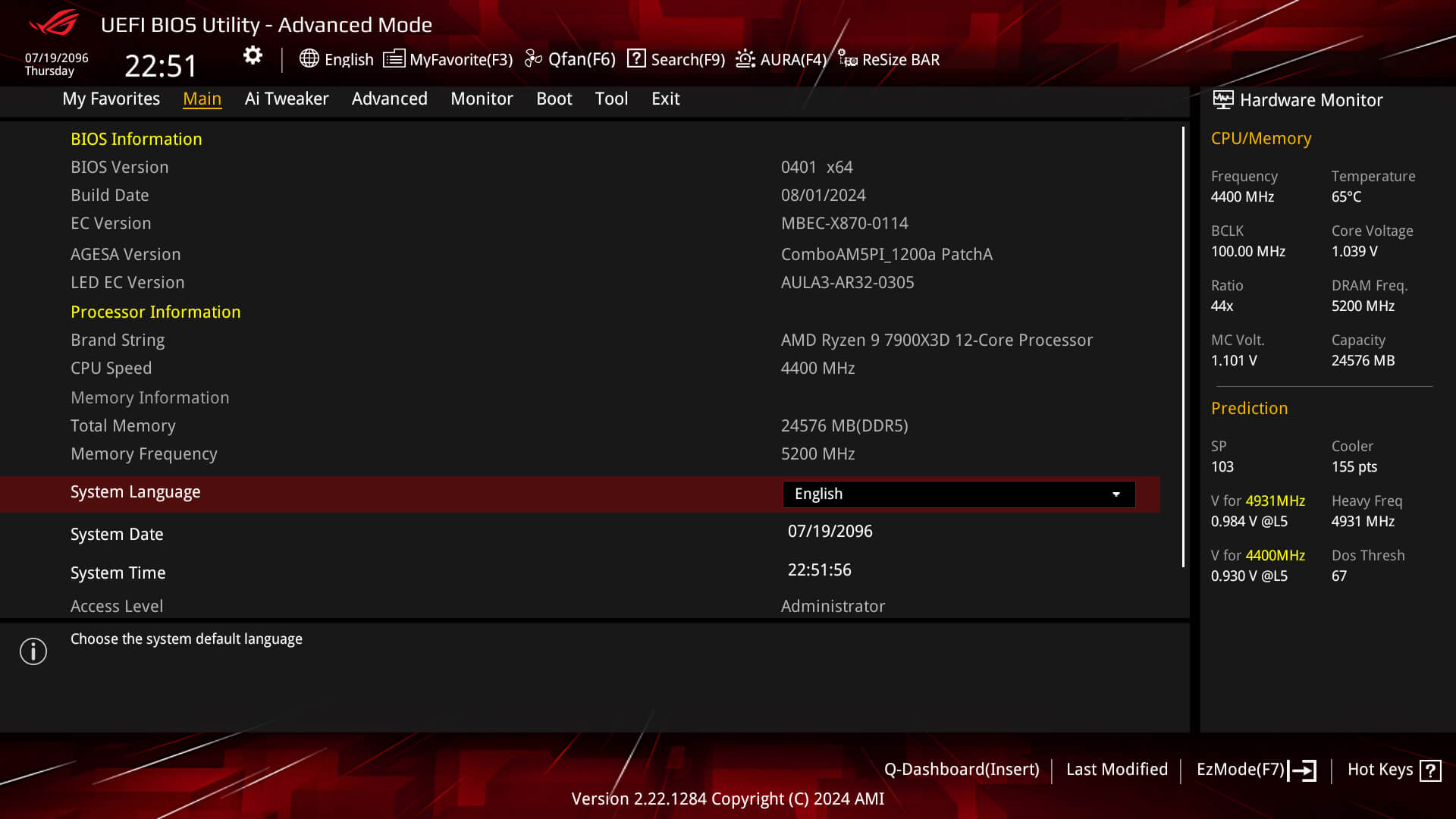Screen dimensions: 1456x819
Task: Switch to Monitor tab
Action: point(481,98)
